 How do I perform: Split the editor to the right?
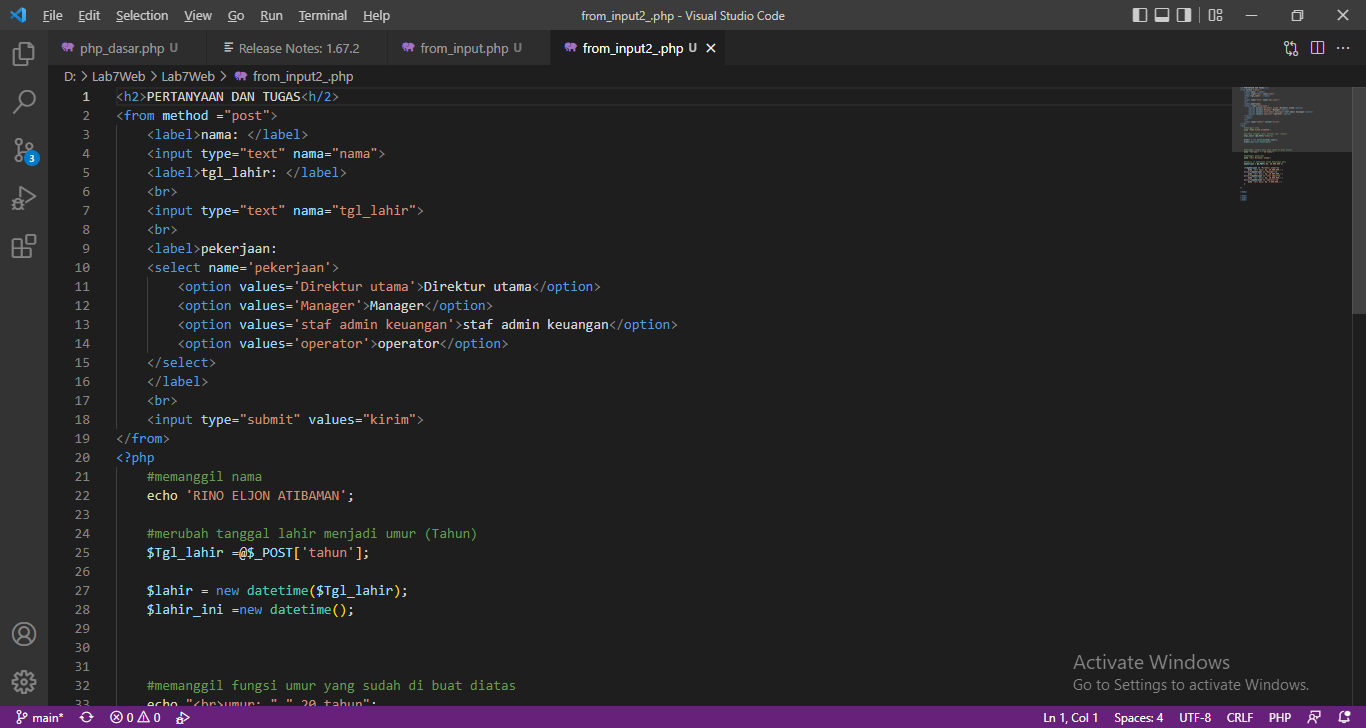(1317, 48)
